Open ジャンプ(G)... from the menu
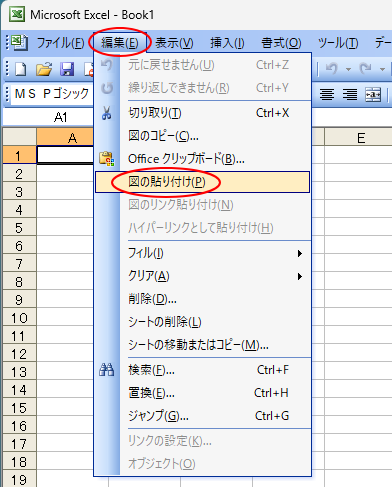The height and width of the screenshot is (487, 392). (202, 416)
